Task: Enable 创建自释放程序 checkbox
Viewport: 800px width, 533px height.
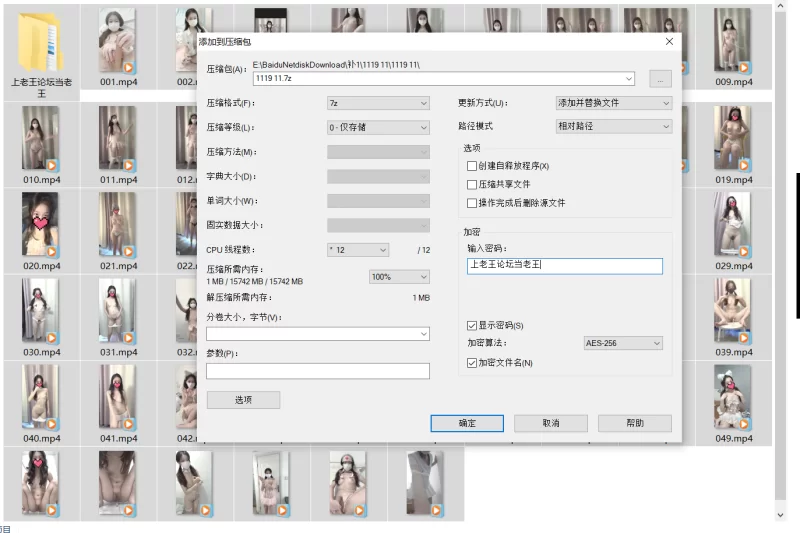Action: [x=472, y=166]
